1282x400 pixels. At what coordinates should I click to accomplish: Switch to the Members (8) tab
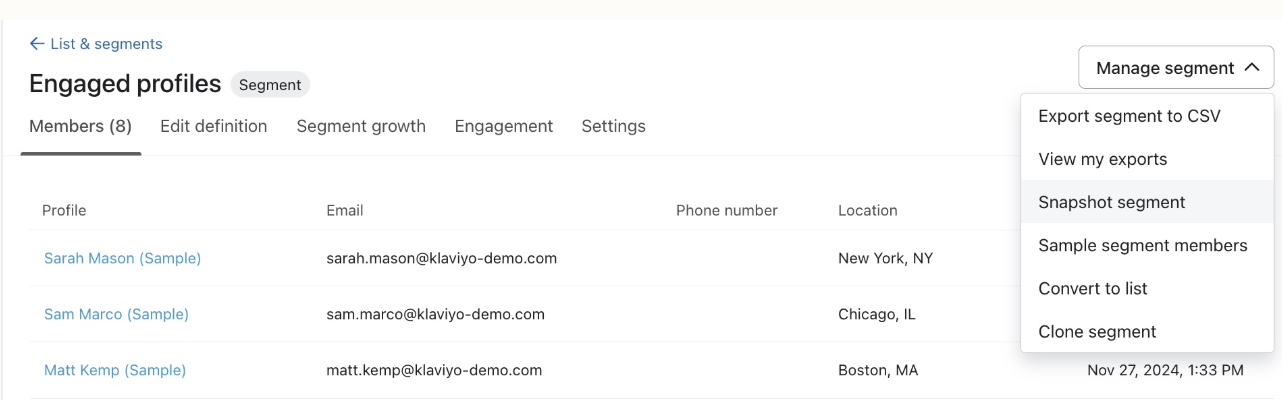[x=80, y=126]
